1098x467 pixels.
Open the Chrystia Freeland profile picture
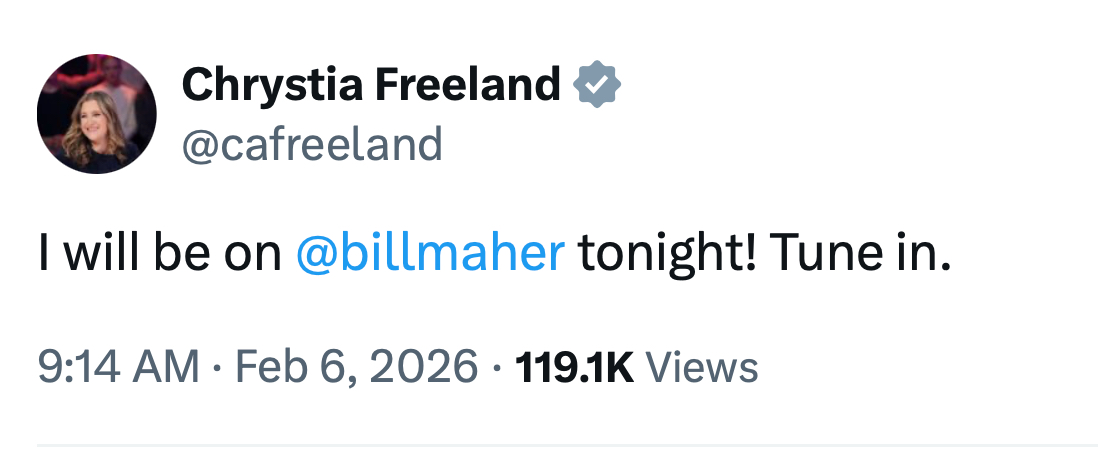tap(97, 114)
